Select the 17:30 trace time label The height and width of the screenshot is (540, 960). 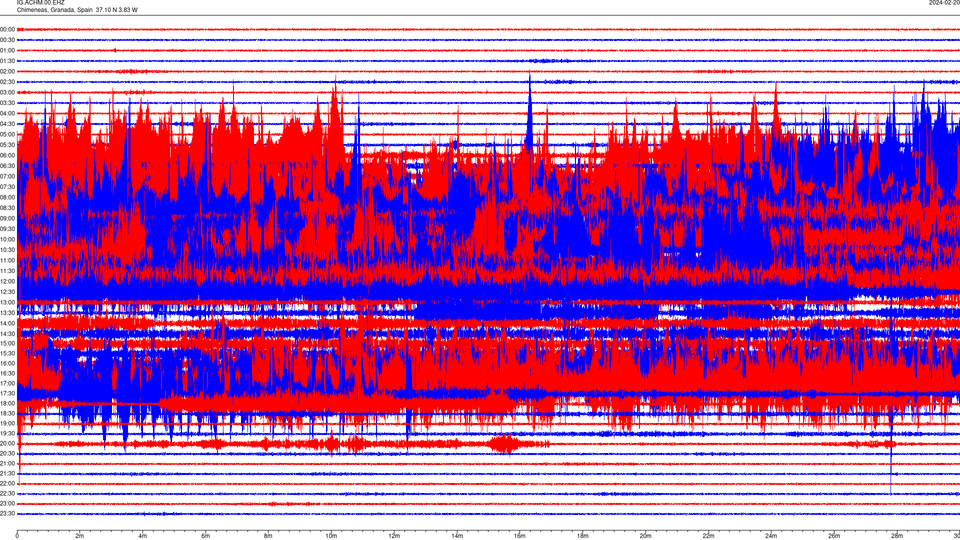pos(7,393)
